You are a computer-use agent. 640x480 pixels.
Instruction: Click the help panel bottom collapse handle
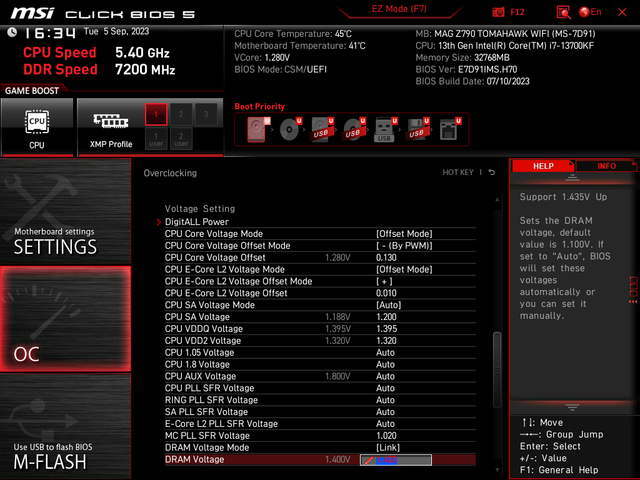tap(572, 407)
